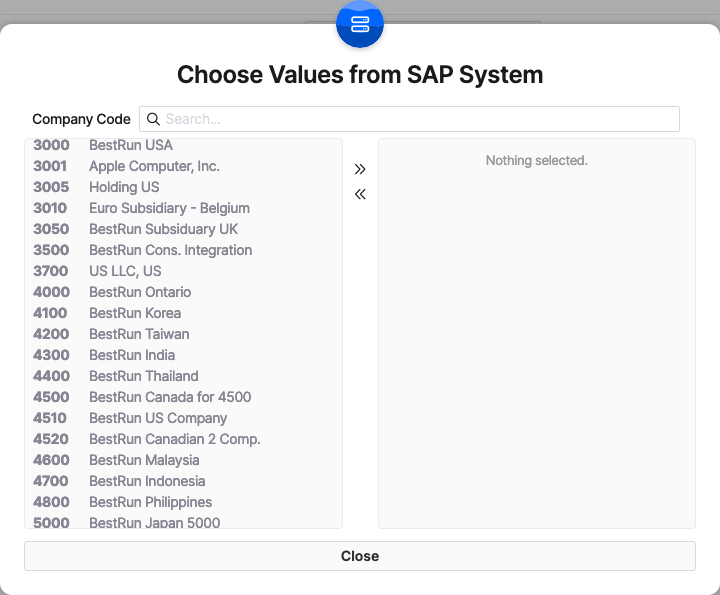
Task: Click the Company Code label
Action: pyautogui.click(x=81, y=119)
